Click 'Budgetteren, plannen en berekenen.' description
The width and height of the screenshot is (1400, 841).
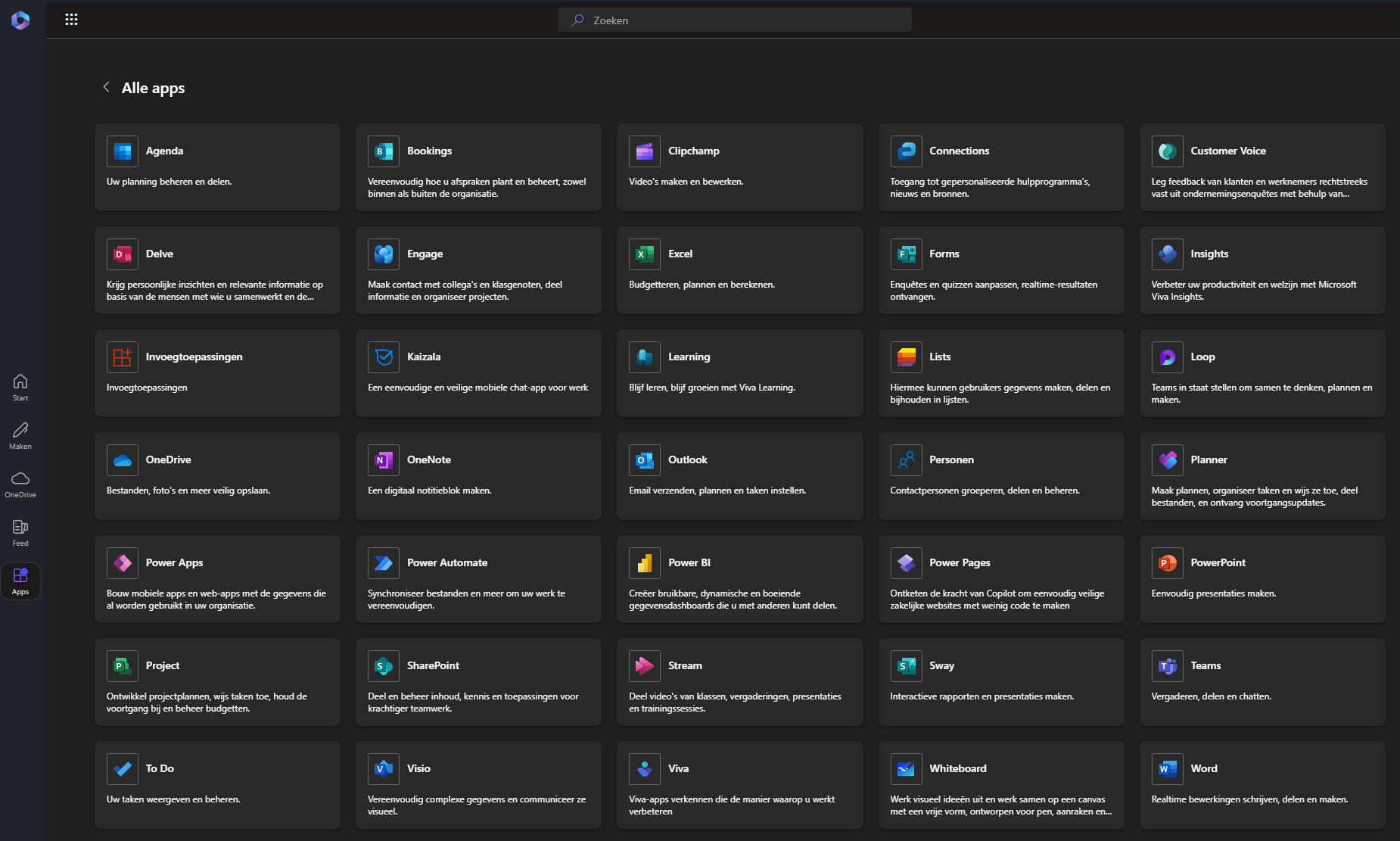click(x=702, y=285)
